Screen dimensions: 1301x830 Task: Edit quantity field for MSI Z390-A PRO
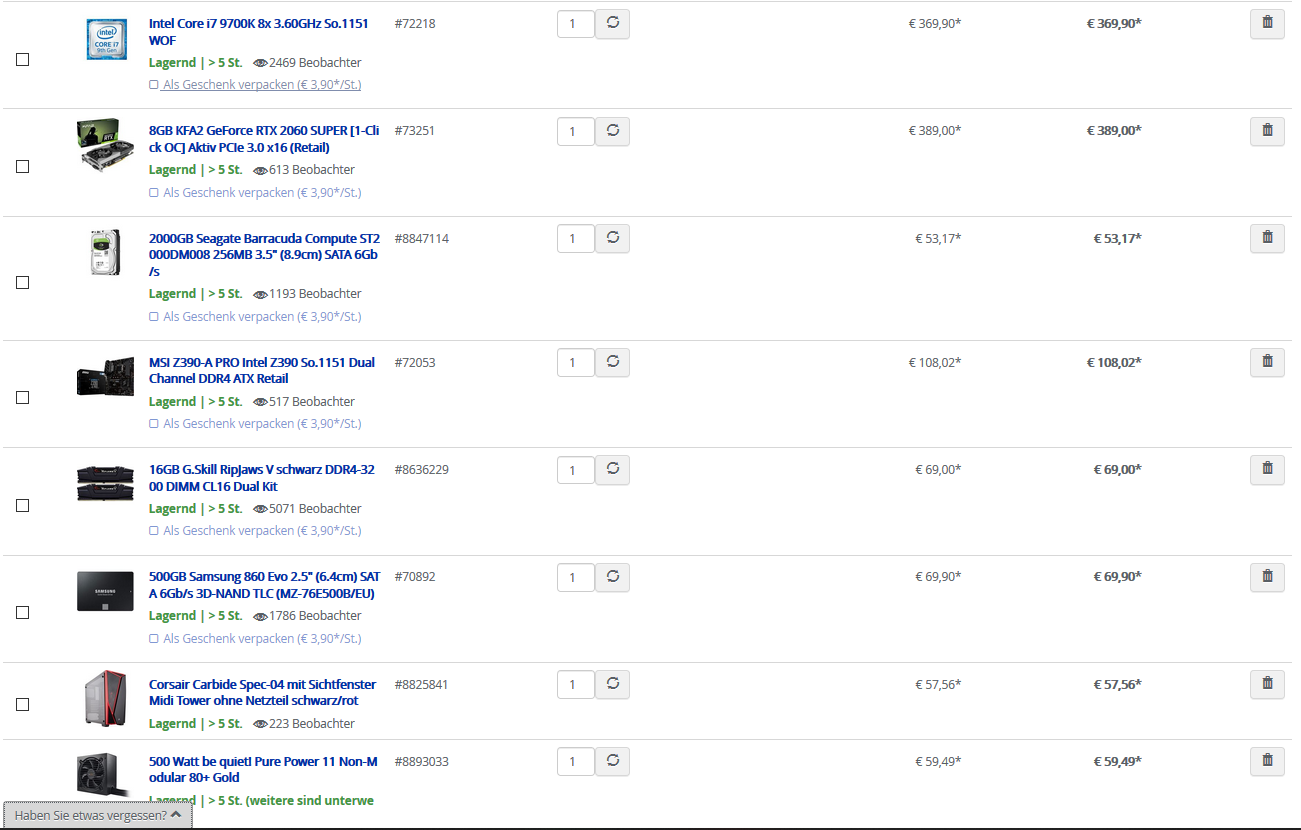tap(576, 362)
